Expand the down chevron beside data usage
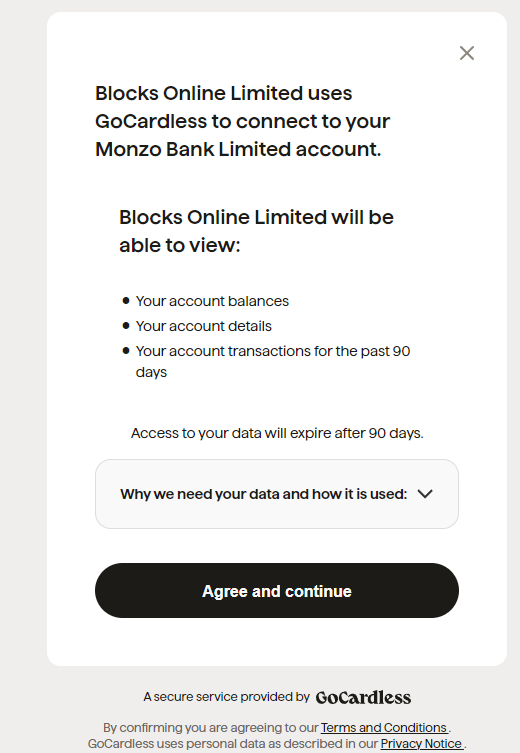 pos(425,494)
